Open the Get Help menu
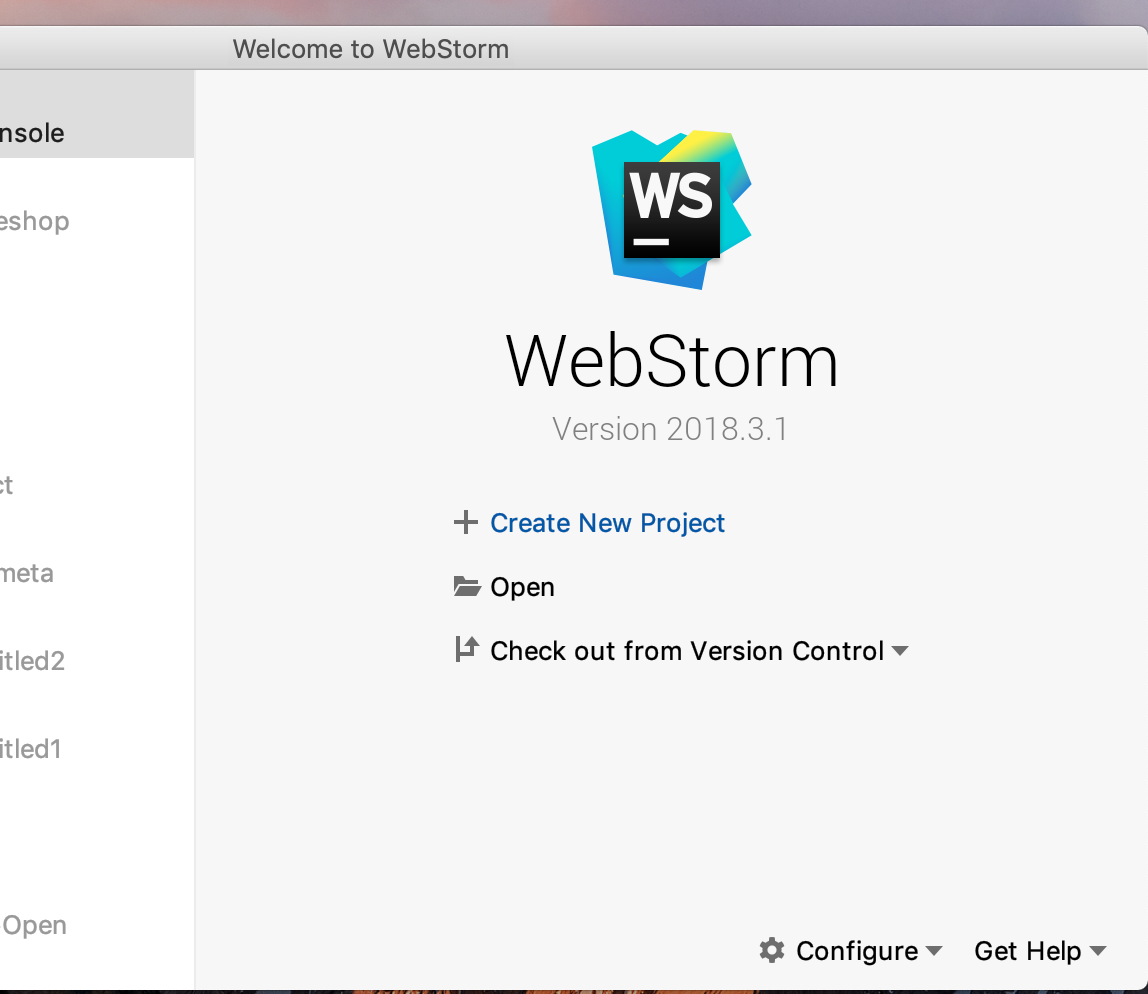Viewport: 1148px width, 994px height. [x=1027, y=951]
